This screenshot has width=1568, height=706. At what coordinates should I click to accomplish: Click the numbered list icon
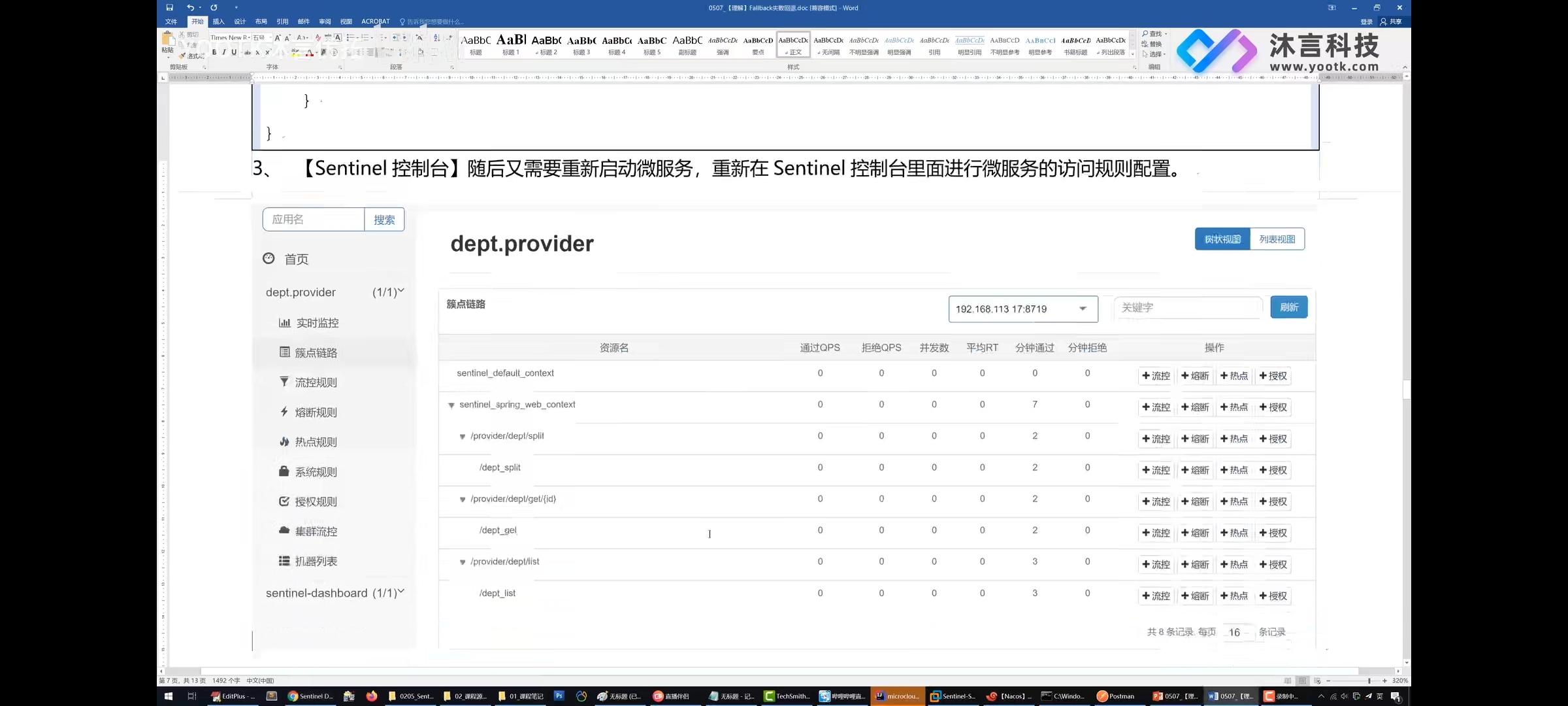point(365,38)
